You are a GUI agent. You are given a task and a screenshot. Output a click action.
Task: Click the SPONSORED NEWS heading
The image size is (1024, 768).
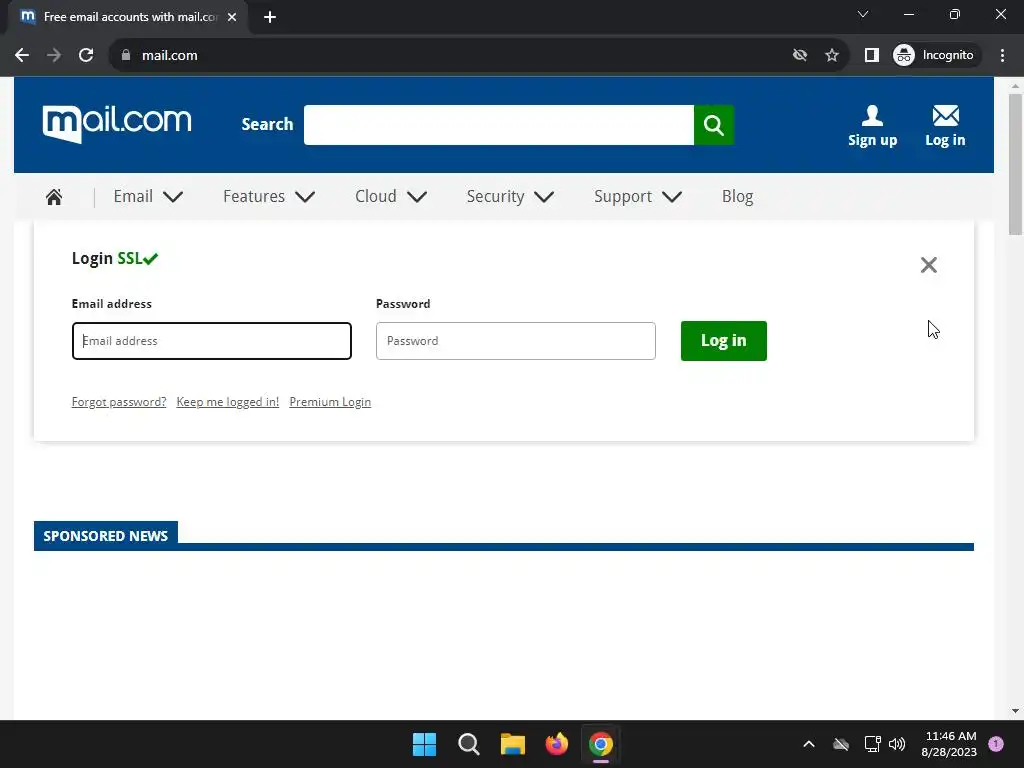[x=106, y=536]
